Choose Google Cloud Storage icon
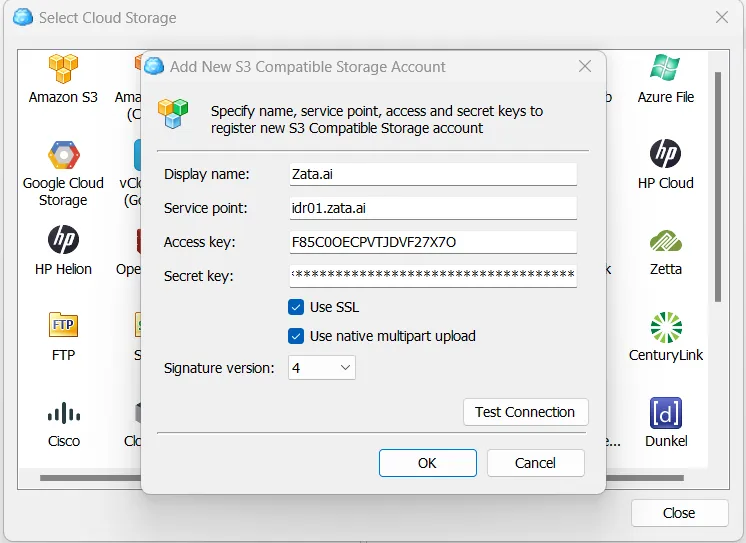This screenshot has height=543, width=746. coord(63,155)
